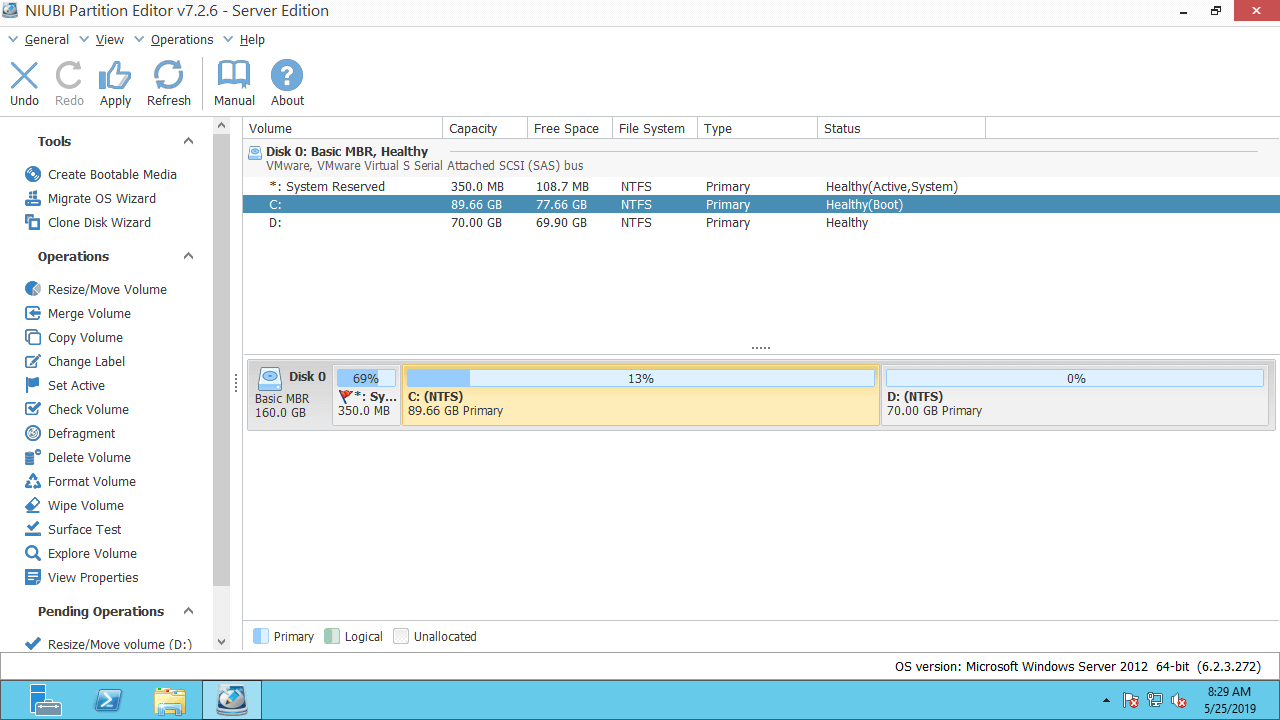Collapse the Tools section
This screenshot has width=1280, height=720.
tap(188, 141)
